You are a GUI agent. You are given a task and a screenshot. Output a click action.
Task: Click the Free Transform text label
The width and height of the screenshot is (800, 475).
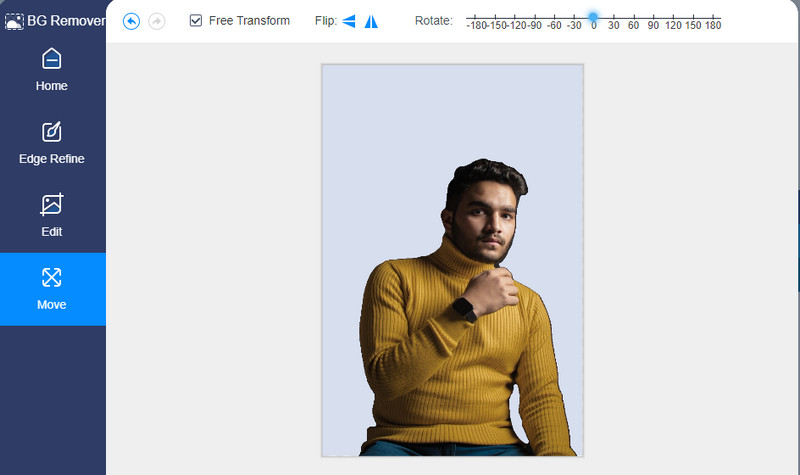point(249,21)
